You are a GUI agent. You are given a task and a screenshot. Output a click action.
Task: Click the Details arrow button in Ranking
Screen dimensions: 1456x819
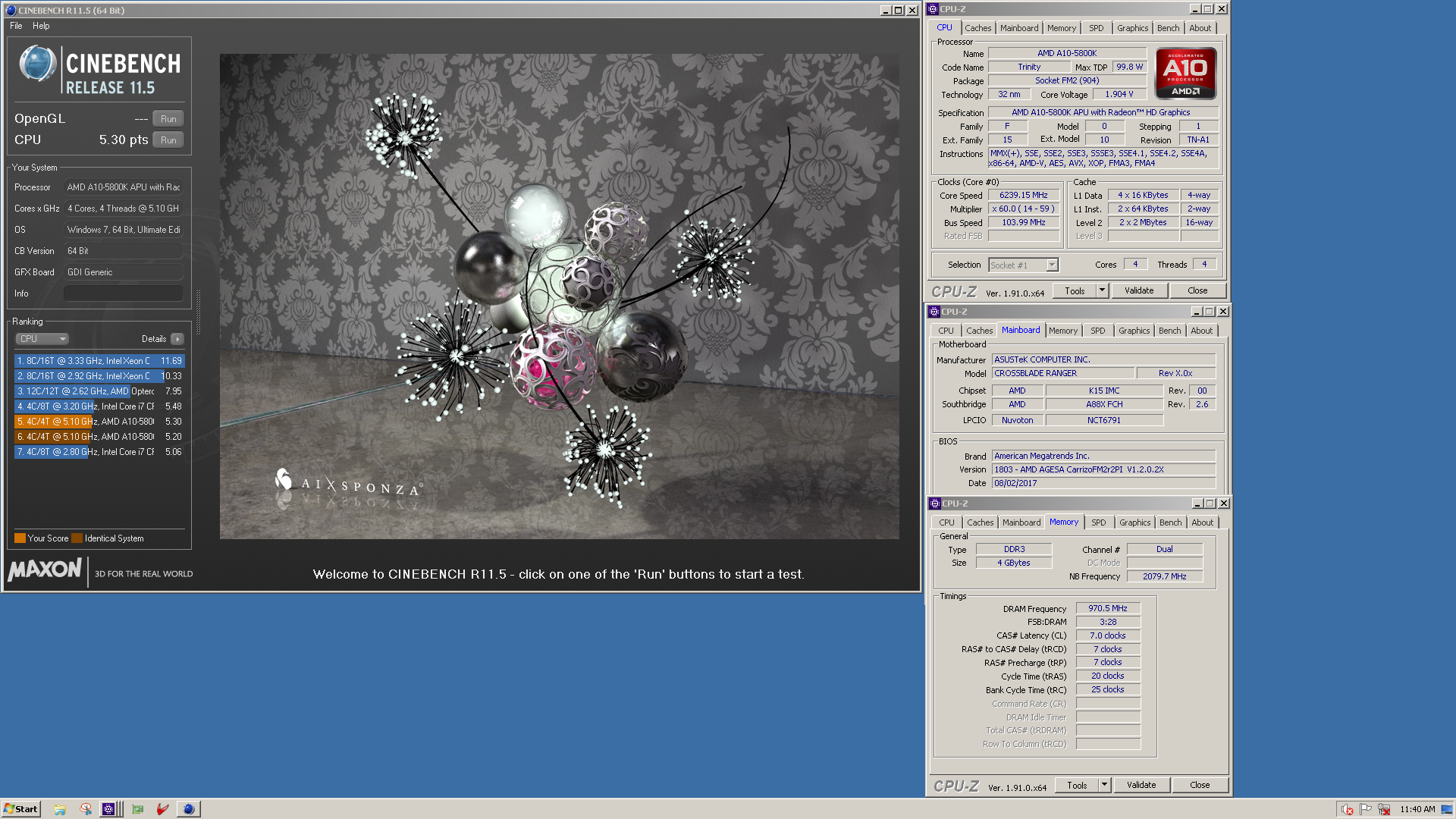pyautogui.click(x=177, y=339)
